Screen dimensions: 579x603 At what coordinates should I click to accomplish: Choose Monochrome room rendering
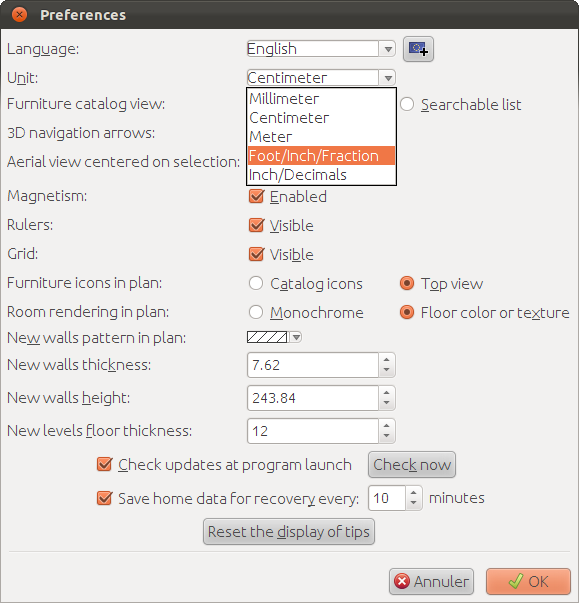point(256,312)
